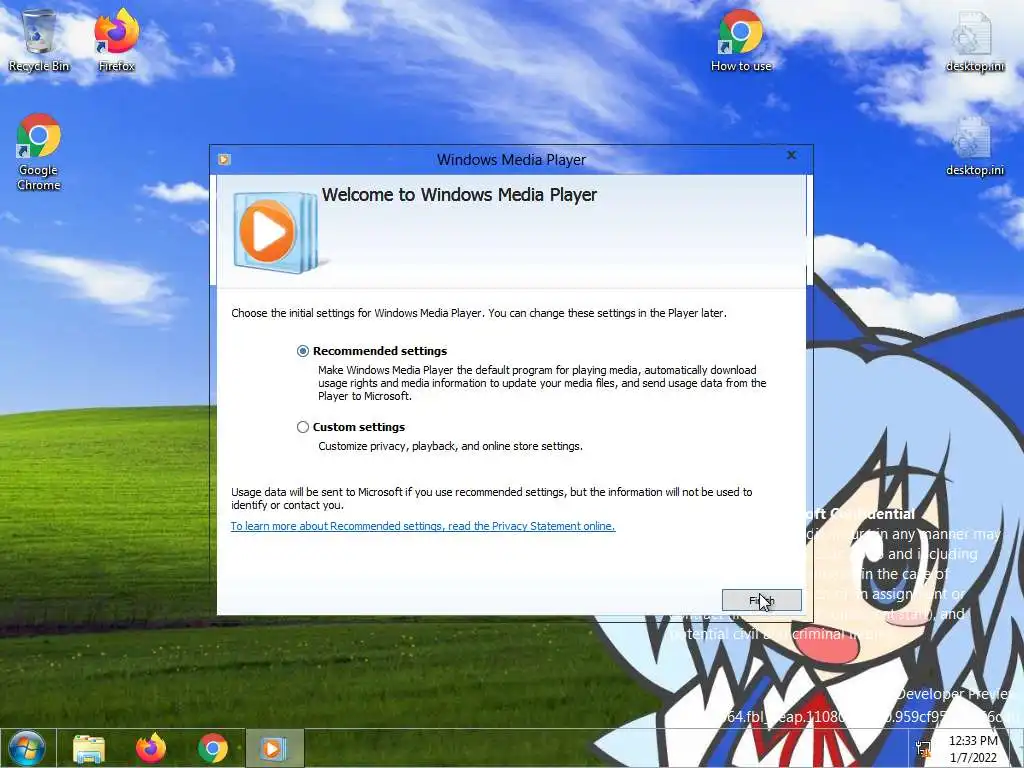Select the Firefox desktop shortcut
This screenshot has width=1024, height=768.
(117, 41)
